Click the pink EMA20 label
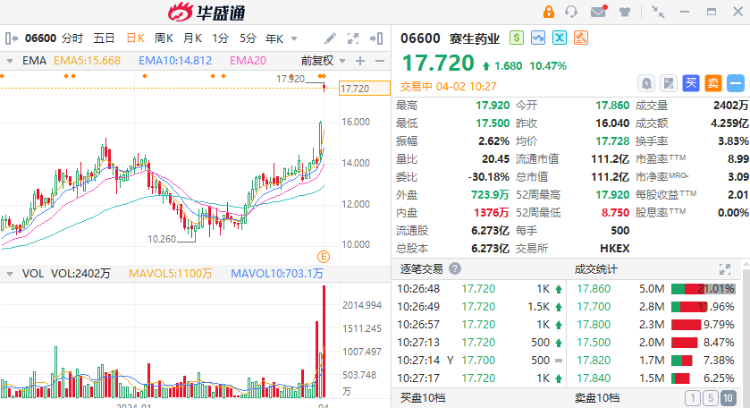Viewport: 750px width, 408px height. pos(248,61)
